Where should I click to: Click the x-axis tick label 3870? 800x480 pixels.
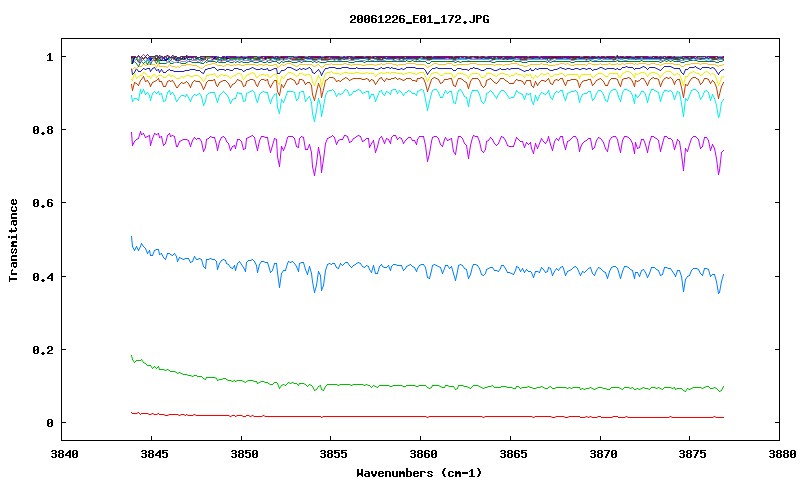601,454
